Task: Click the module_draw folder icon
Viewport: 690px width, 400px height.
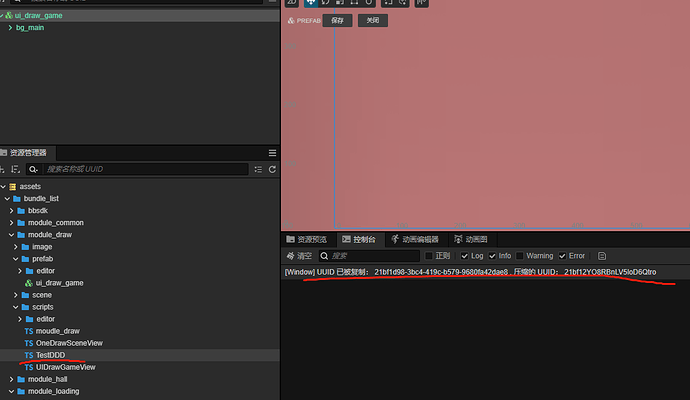Action: [x=21, y=235]
